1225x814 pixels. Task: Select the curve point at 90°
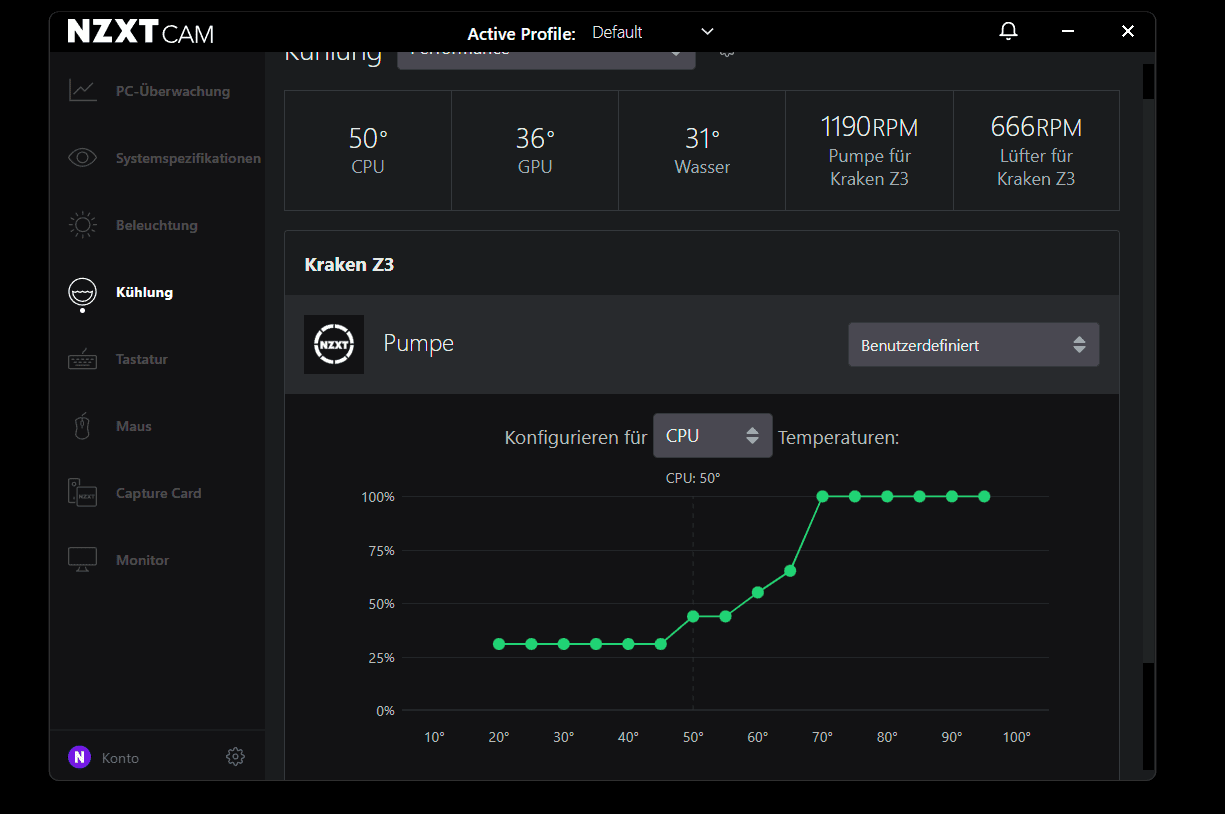pos(952,496)
